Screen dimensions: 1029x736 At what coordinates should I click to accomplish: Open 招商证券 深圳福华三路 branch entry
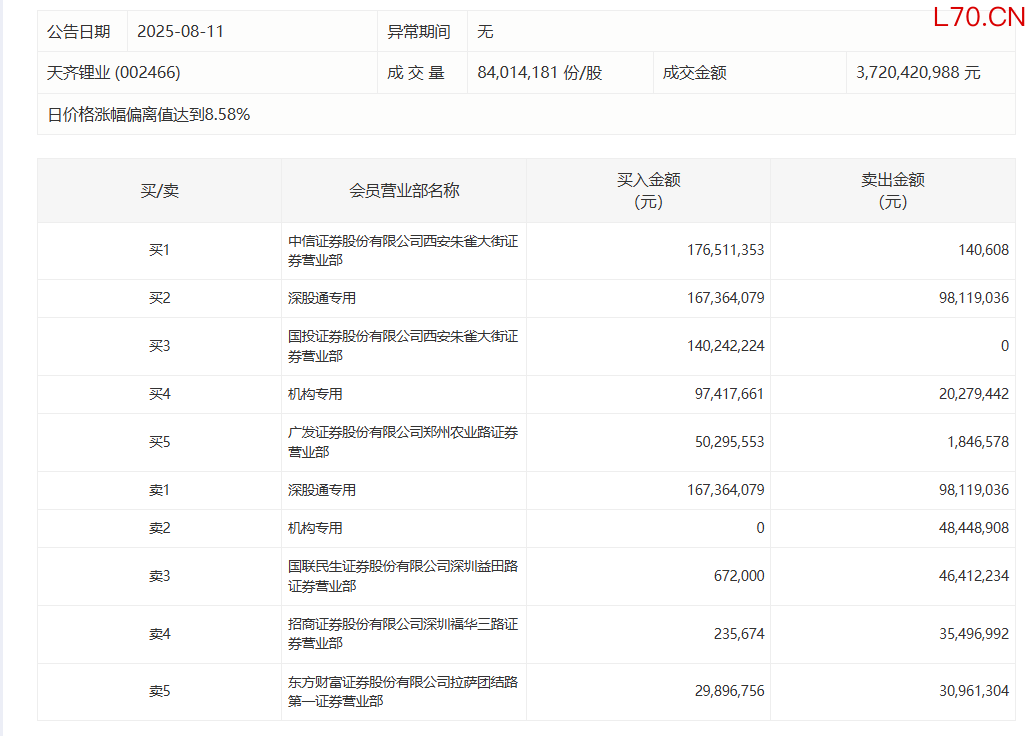point(402,634)
